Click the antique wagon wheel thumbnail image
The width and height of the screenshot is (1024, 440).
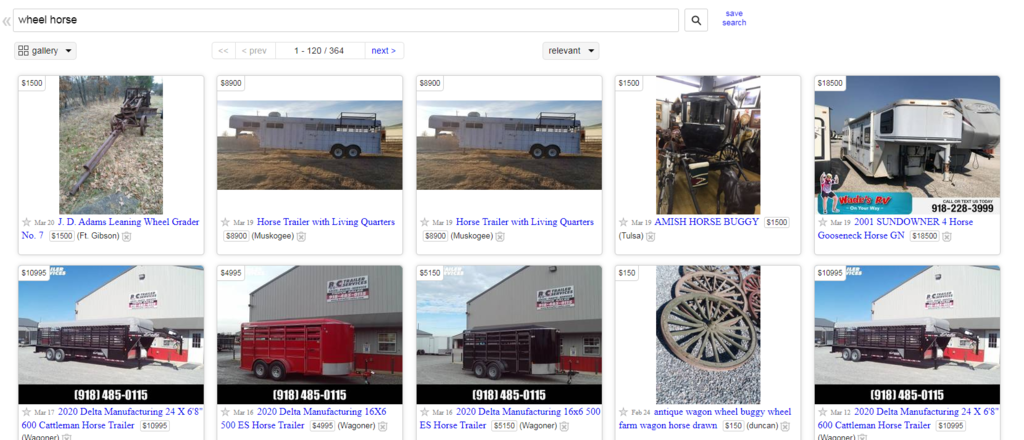707,334
